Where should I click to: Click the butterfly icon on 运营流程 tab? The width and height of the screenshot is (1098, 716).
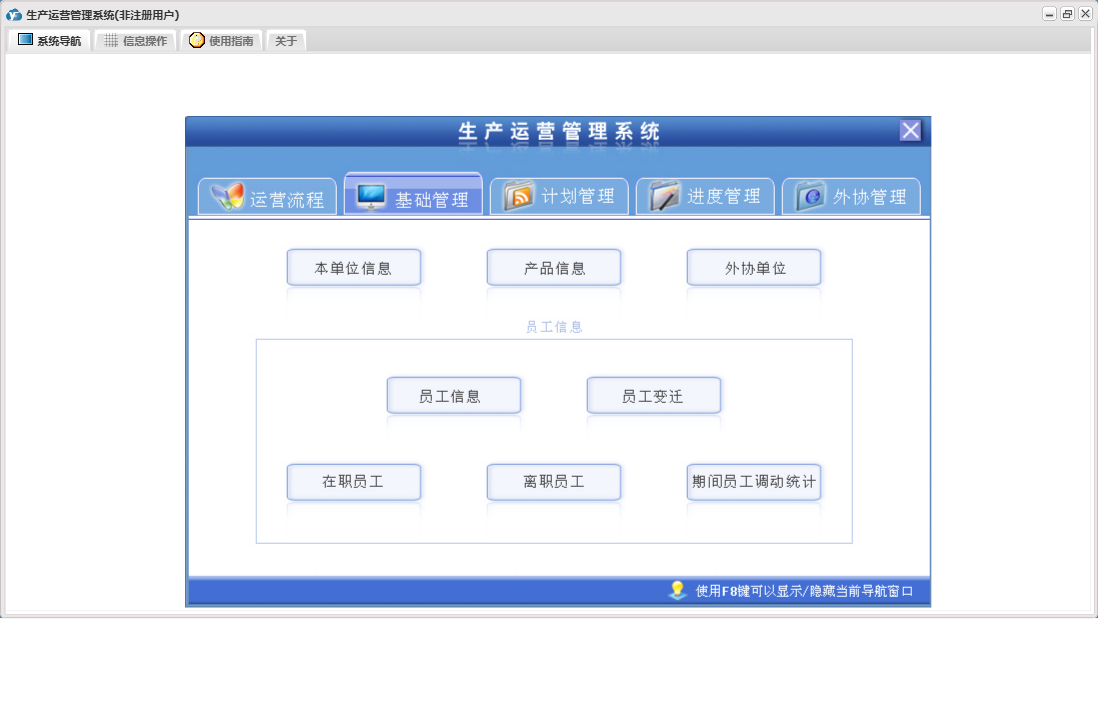(228, 197)
